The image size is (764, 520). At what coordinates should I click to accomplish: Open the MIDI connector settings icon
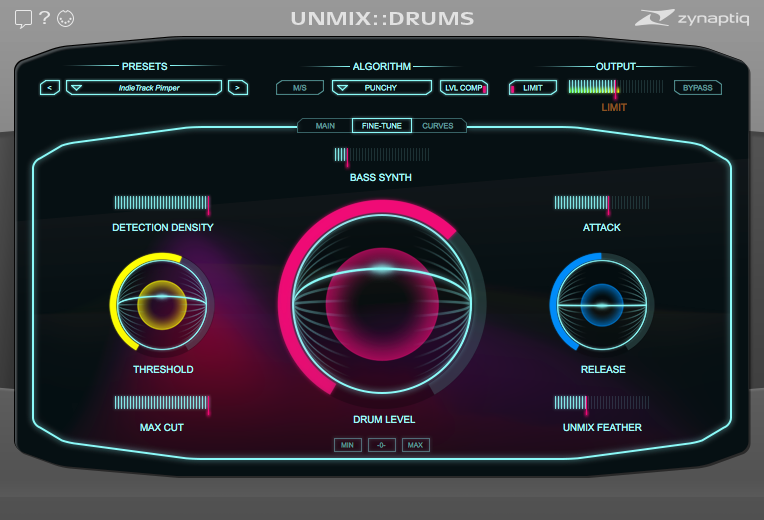pos(66,19)
